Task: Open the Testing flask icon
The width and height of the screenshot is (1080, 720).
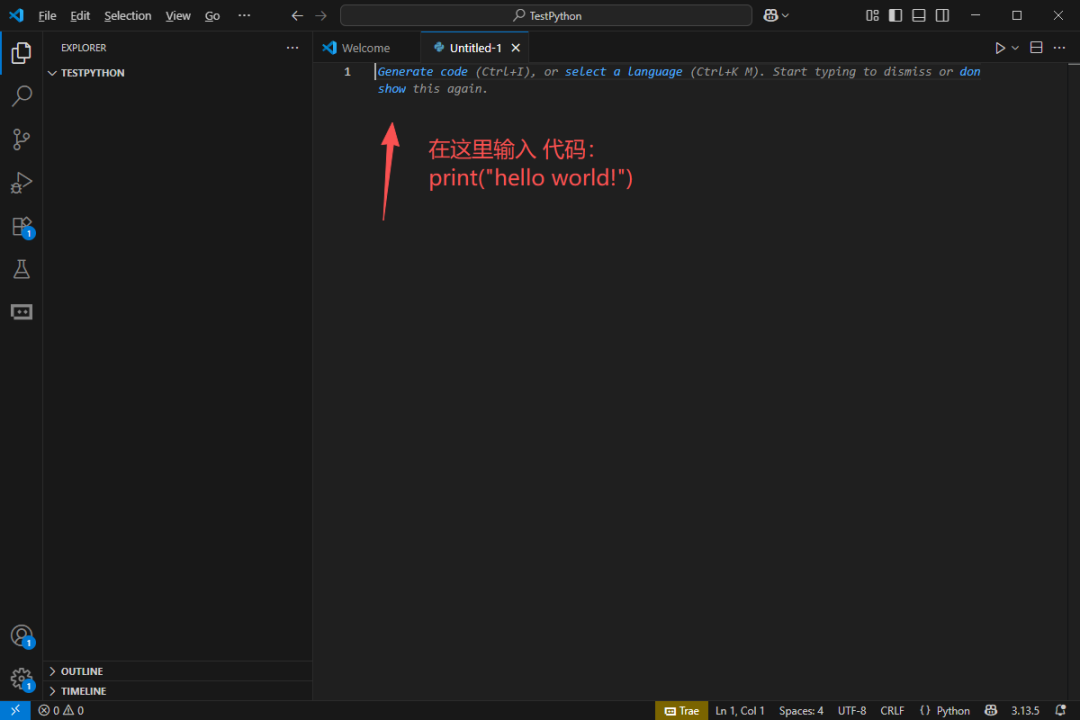Action: (x=21, y=269)
